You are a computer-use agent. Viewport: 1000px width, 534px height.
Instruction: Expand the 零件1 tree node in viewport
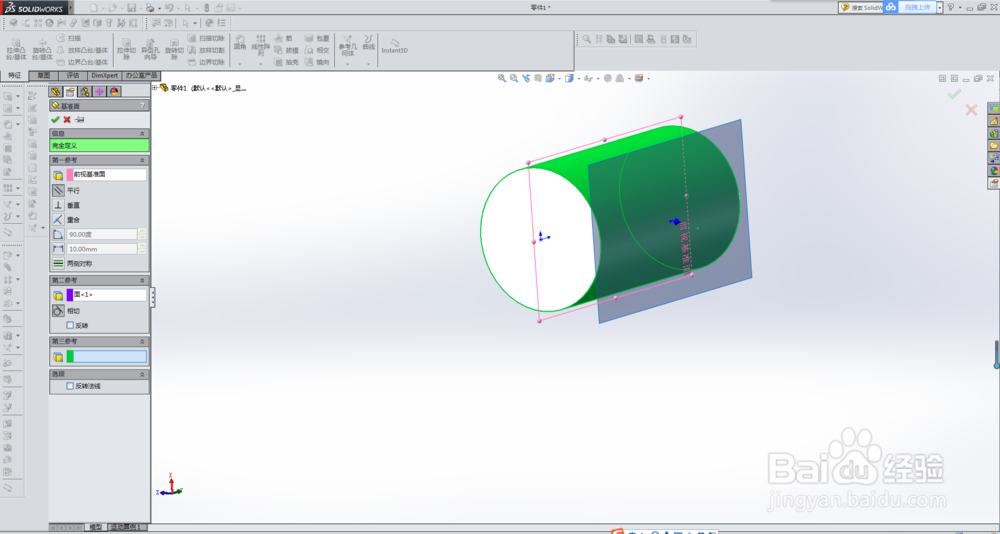[x=155, y=88]
